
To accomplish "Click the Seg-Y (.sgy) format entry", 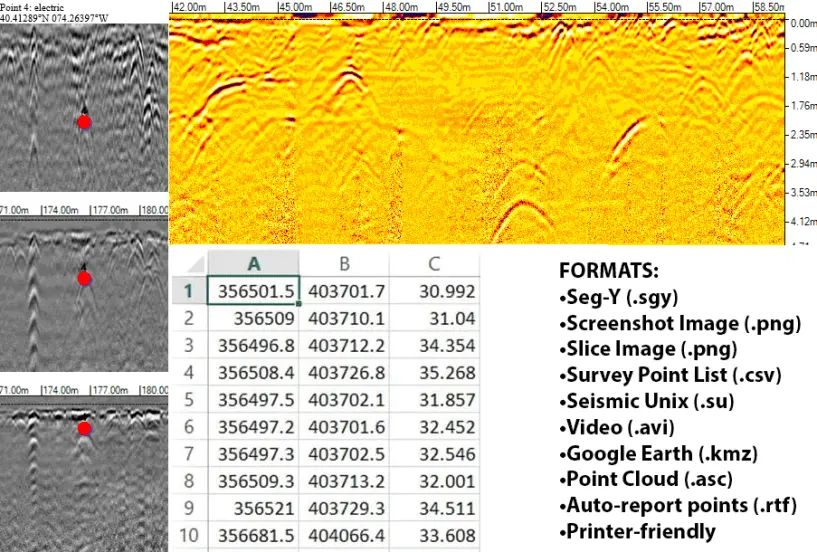I will tap(618, 297).
